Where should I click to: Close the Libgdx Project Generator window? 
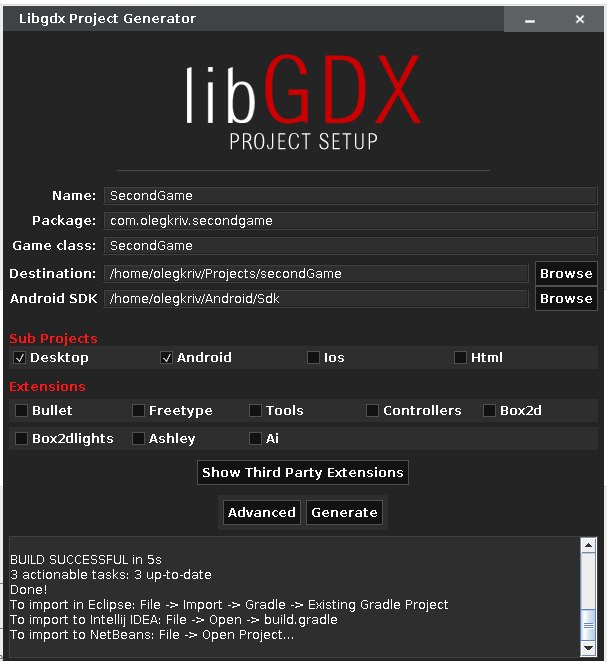(580, 19)
